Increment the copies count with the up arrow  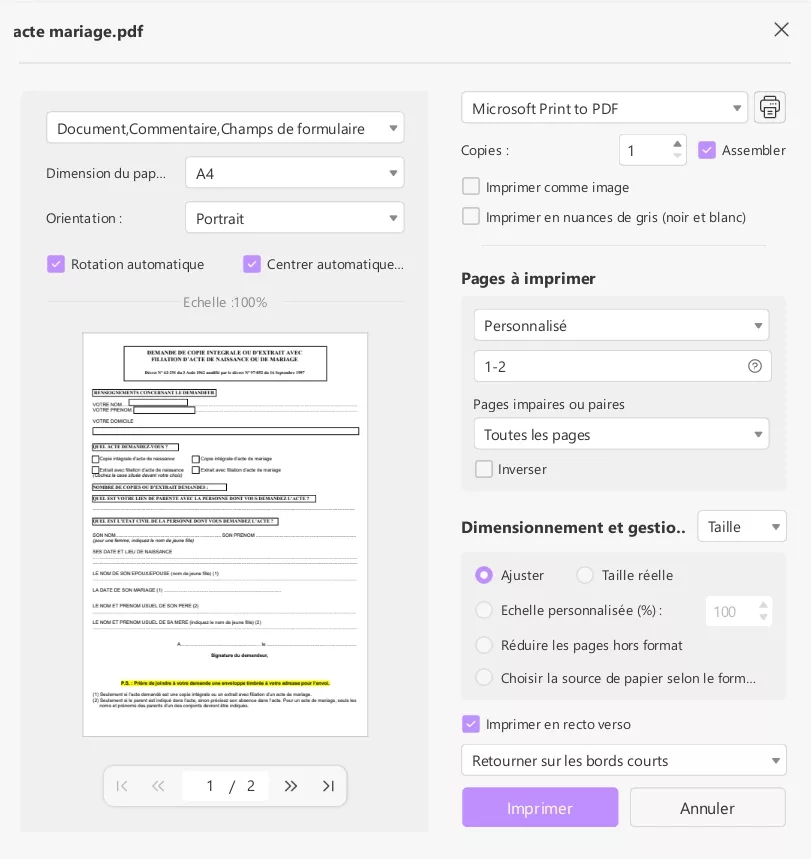(x=677, y=143)
